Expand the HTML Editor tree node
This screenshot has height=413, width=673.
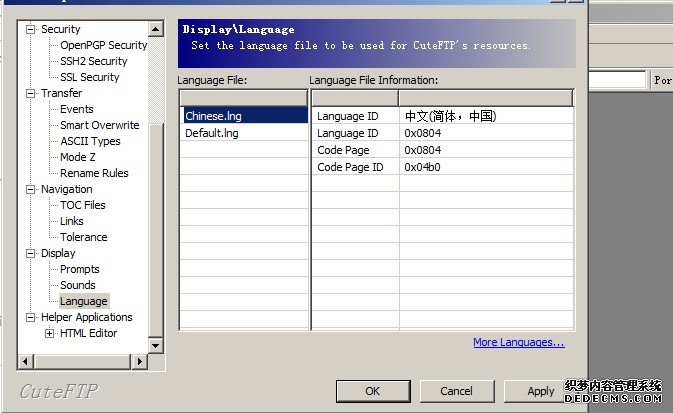click(49, 333)
